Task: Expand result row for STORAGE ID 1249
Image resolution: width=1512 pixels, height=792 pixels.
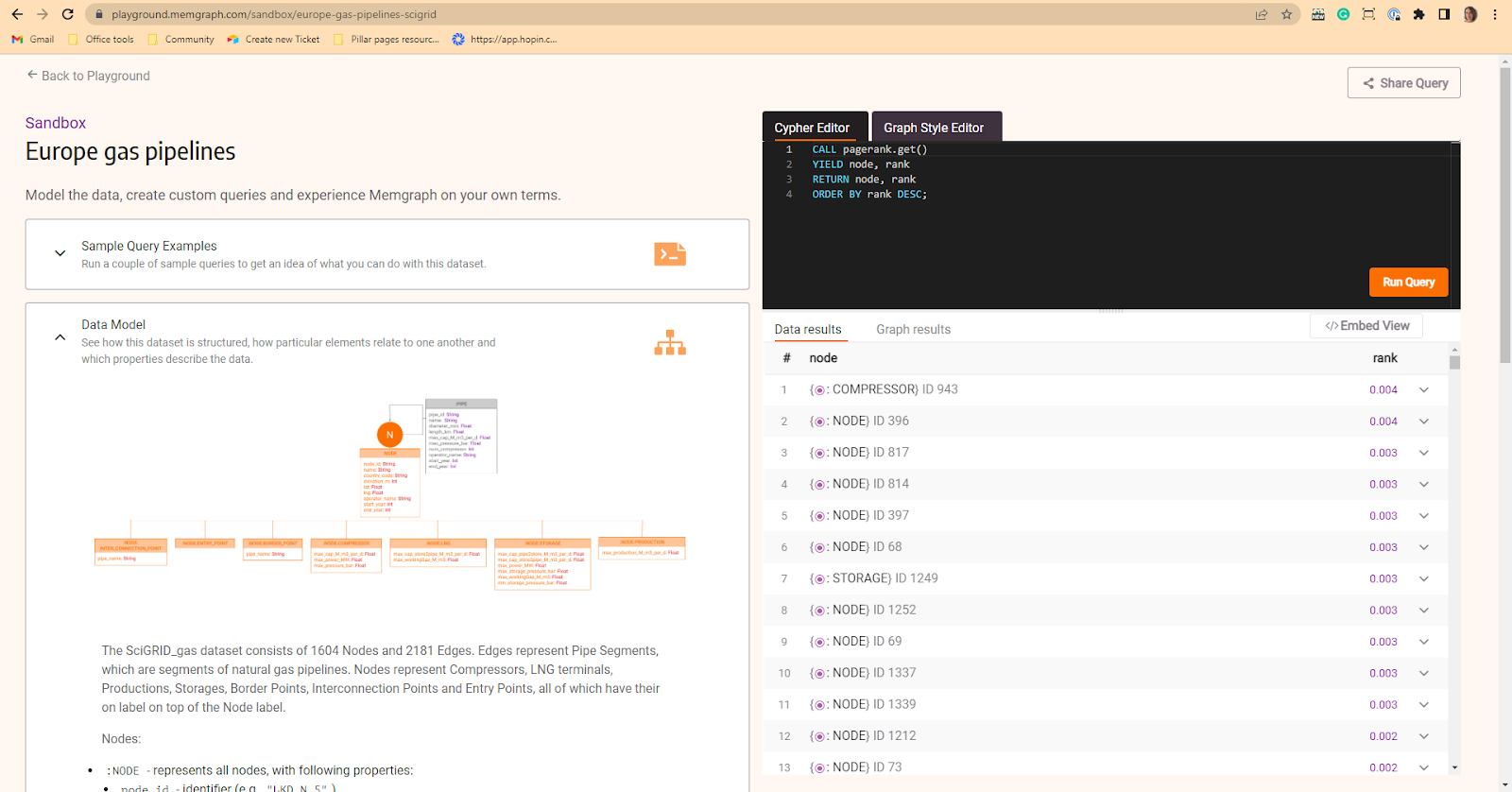Action: (x=1423, y=578)
